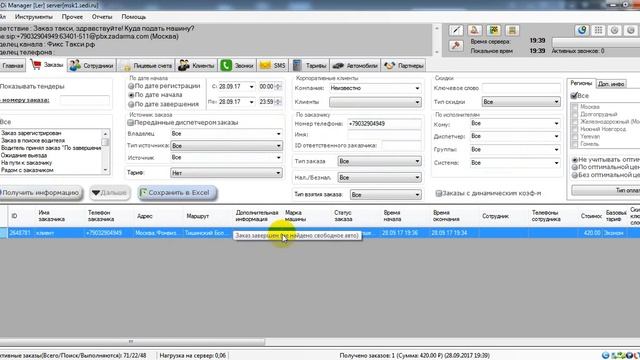Expand the Владелец dropdown
Screen dimensions: 640x360
pyautogui.click(x=278, y=133)
